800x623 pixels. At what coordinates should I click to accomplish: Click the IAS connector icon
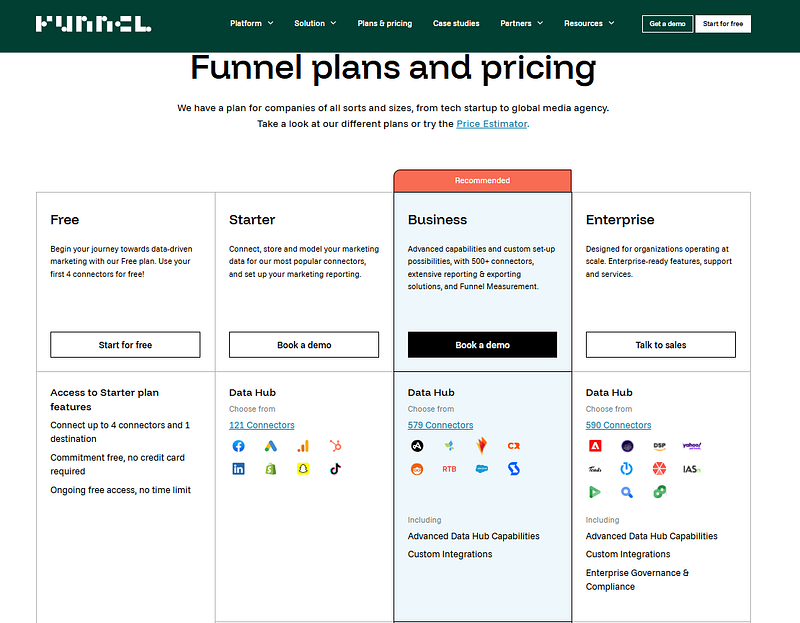692,469
